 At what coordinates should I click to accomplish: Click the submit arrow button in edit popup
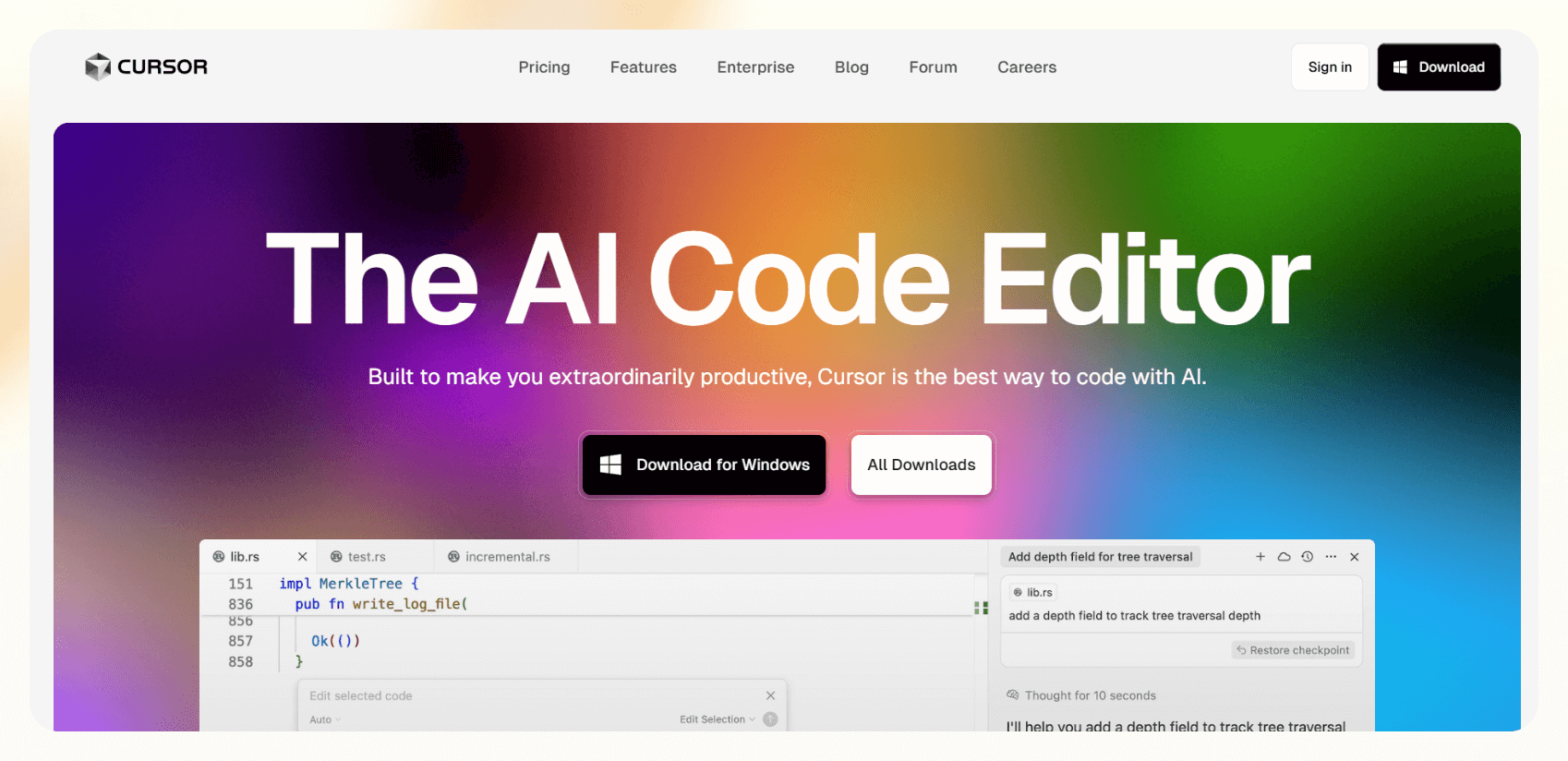pos(770,719)
